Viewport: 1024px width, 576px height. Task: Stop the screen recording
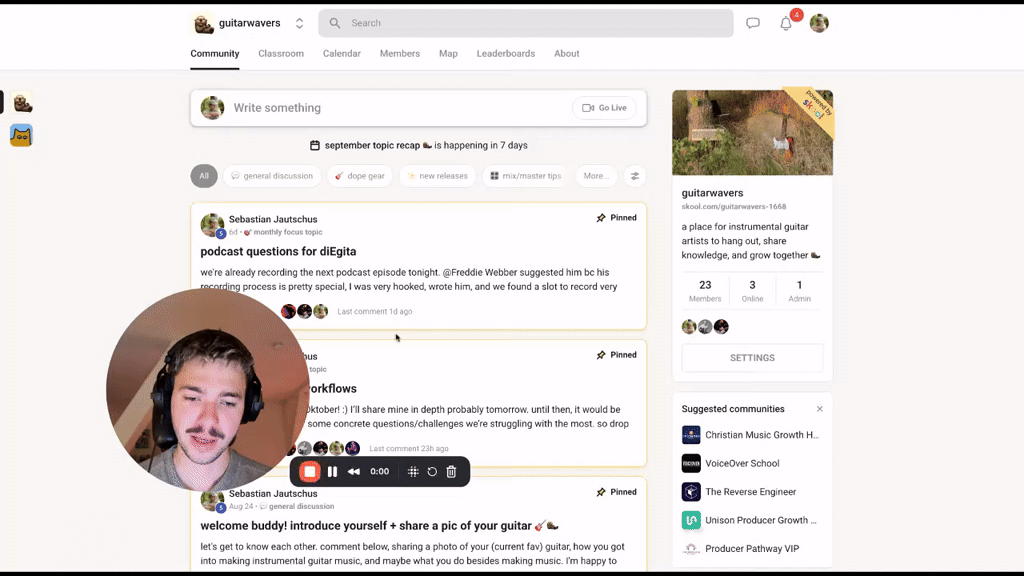pos(310,472)
